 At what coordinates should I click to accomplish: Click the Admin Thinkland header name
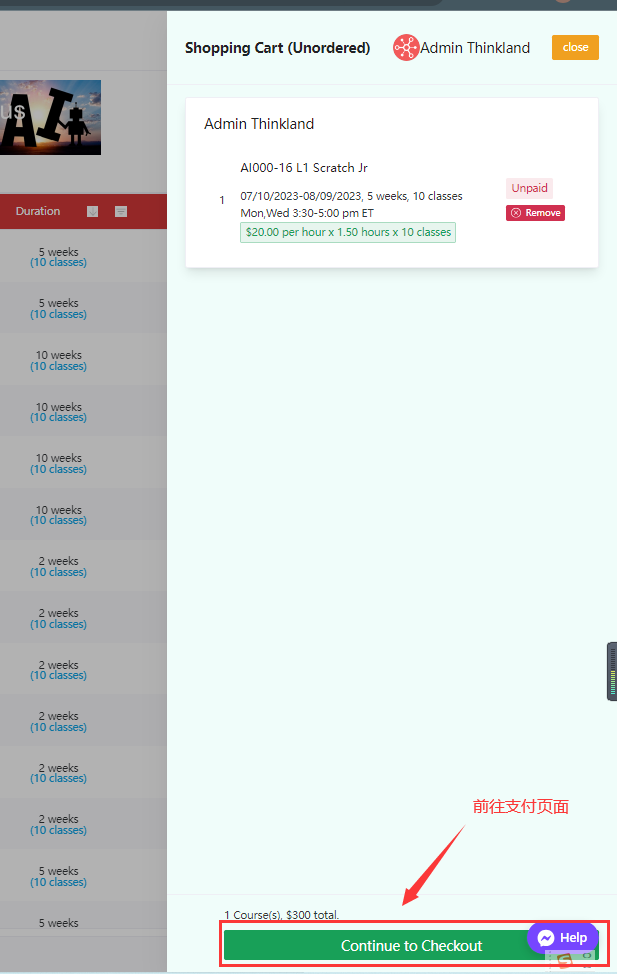475,48
